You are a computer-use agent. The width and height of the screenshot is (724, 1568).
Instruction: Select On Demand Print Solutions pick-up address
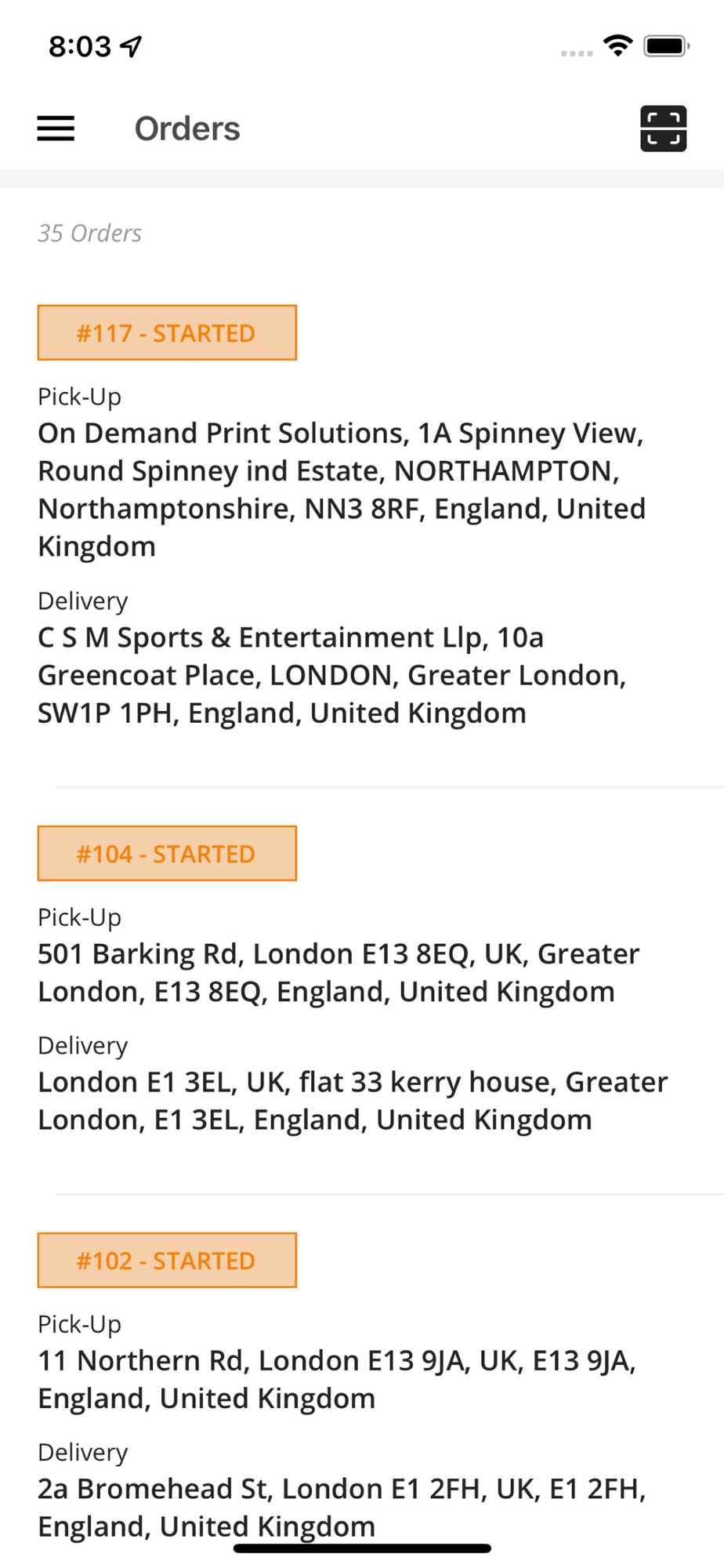tap(342, 489)
